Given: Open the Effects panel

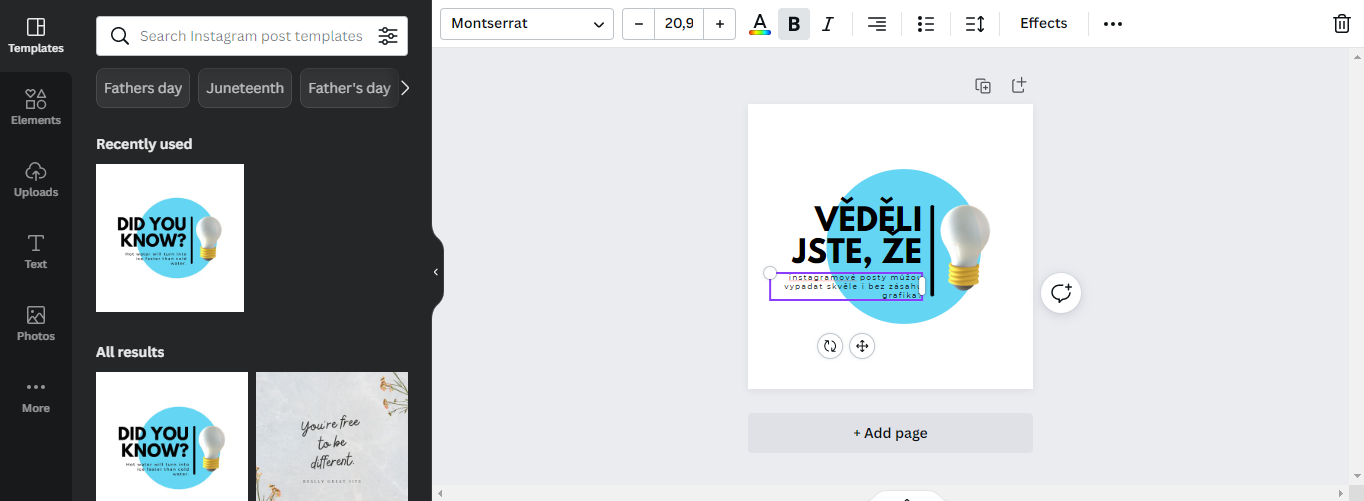Looking at the screenshot, I should (1044, 24).
